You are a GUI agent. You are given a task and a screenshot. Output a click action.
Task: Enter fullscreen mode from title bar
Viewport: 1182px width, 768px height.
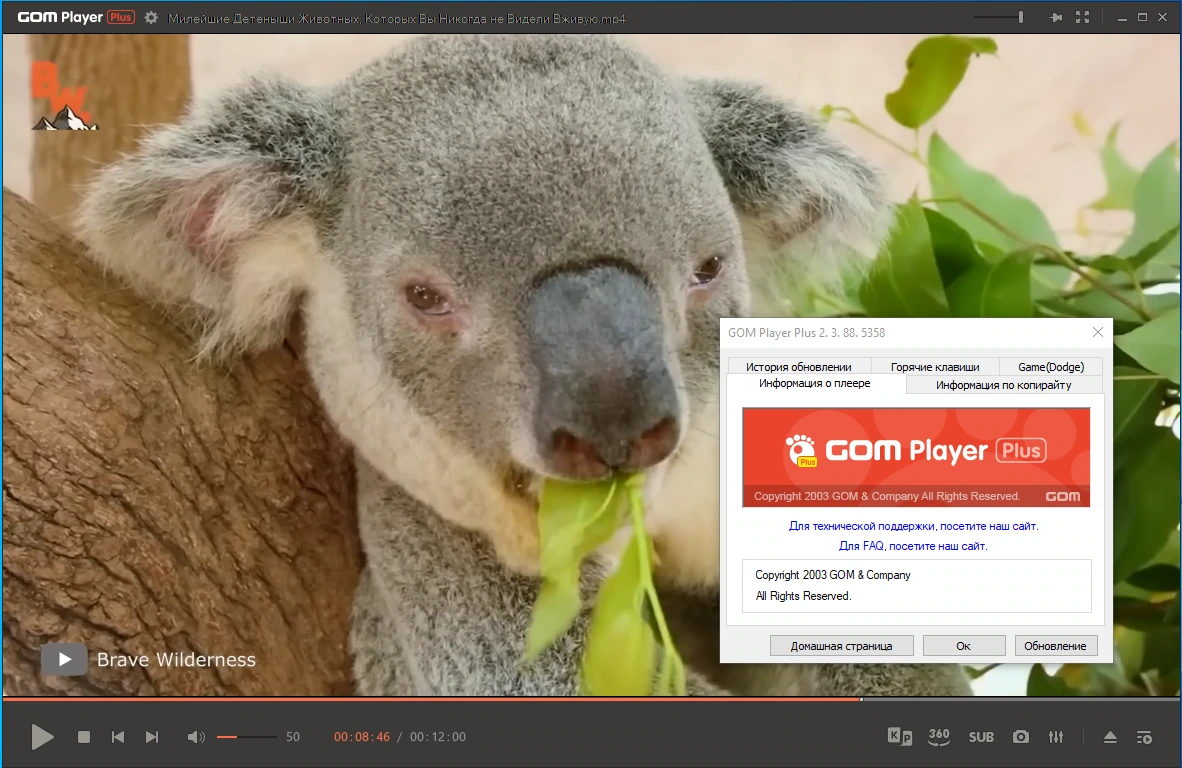(x=1082, y=17)
